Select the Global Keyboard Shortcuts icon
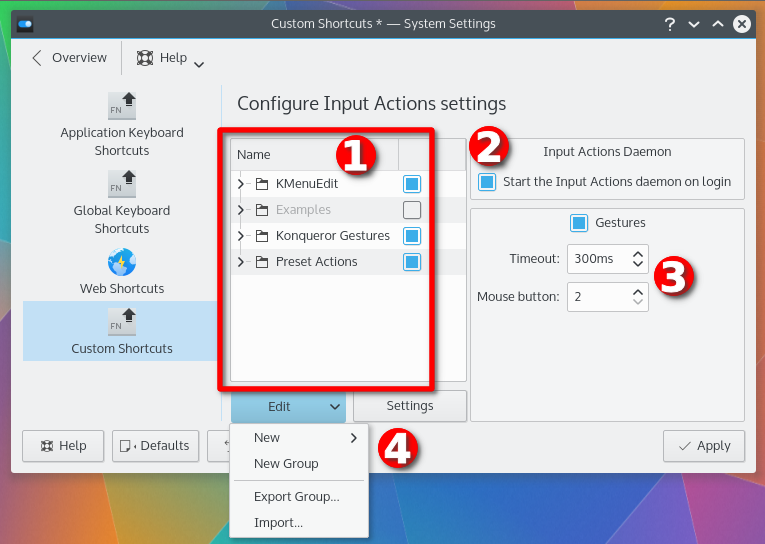This screenshot has width=765, height=544. tap(121, 184)
